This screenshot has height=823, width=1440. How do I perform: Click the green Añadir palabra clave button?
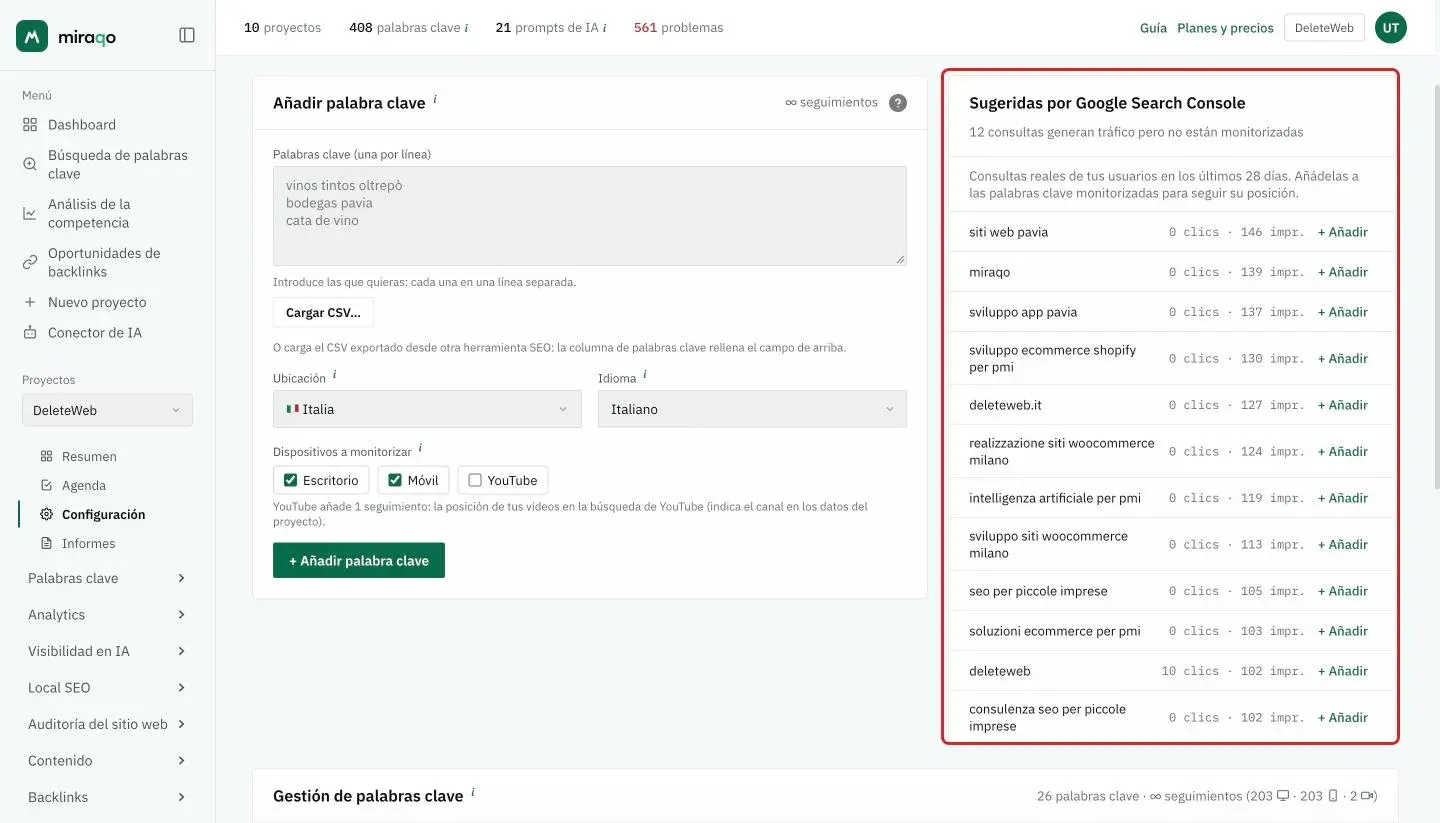[x=359, y=561]
